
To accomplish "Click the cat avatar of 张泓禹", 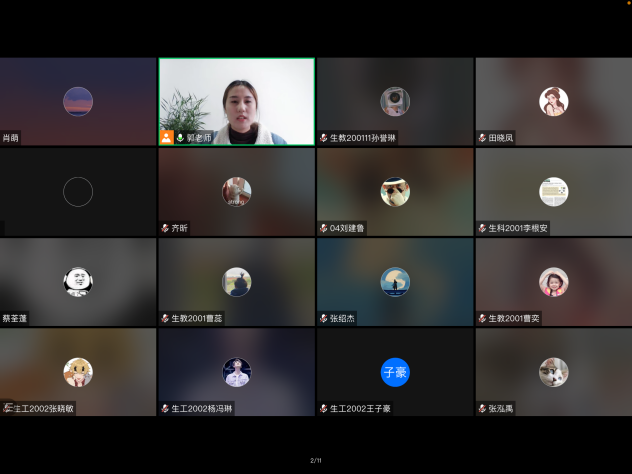I will click(553, 372).
